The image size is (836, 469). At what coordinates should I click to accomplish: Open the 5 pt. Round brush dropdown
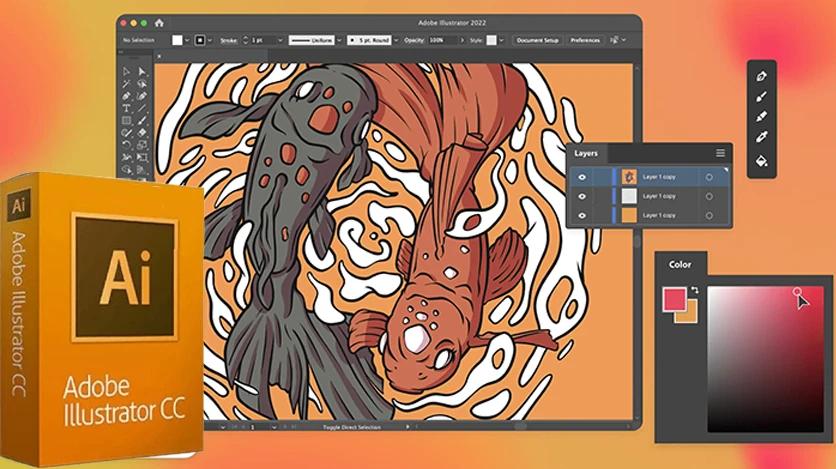click(x=395, y=40)
